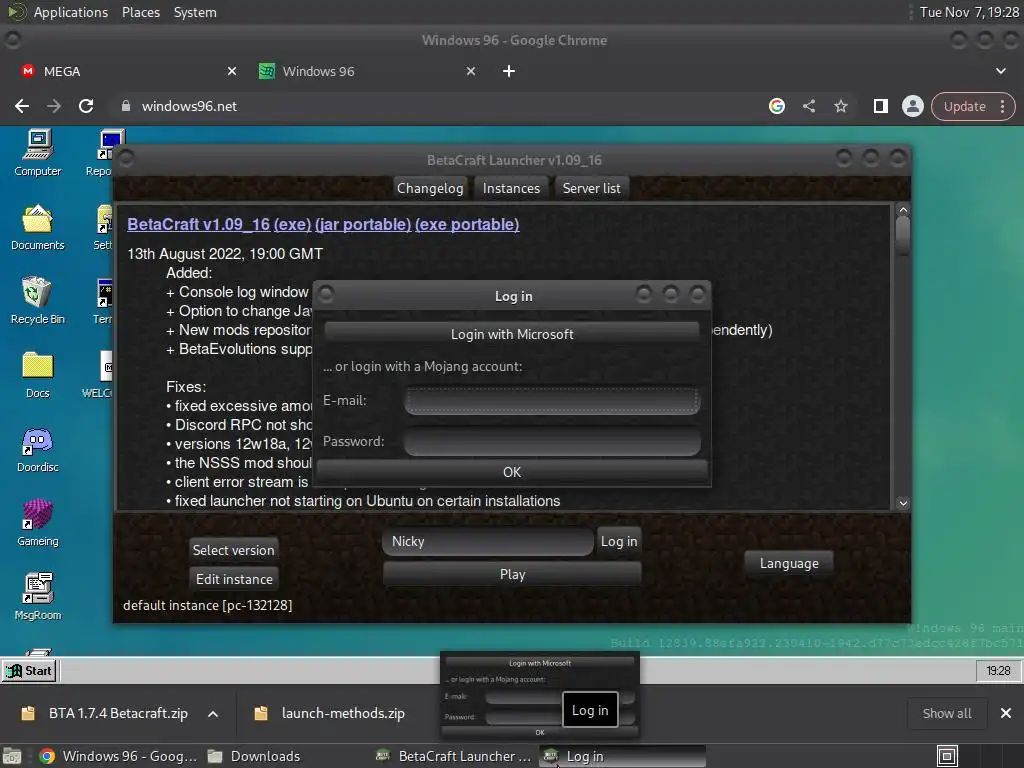Open the Docs folder on desktop
Viewport: 1024px width, 768px height.
point(38,375)
